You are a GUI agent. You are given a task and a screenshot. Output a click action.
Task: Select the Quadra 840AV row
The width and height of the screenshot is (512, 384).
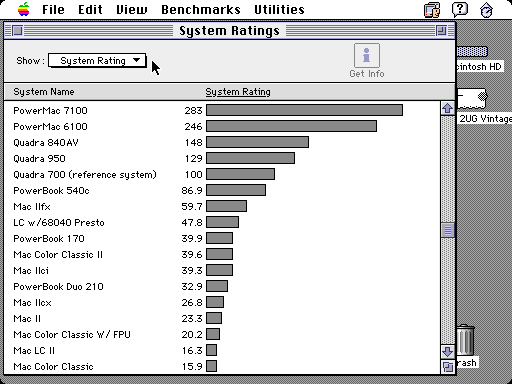point(222,142)
